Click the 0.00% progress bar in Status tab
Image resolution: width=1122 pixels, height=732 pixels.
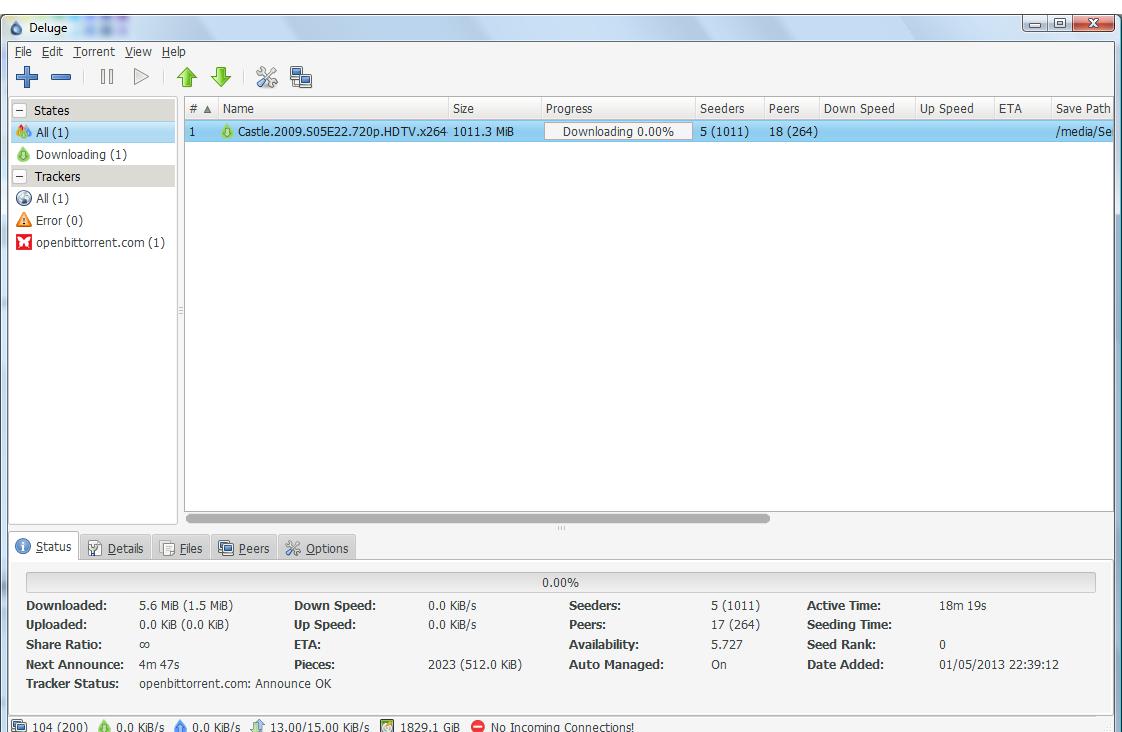(x=560, y=582)
